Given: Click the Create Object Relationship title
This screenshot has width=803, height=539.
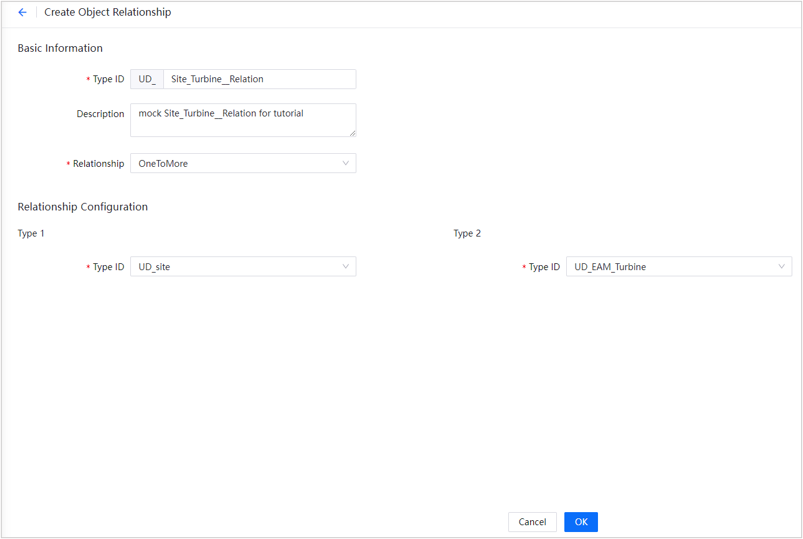Looking at the screenshot, I should 107,13.
